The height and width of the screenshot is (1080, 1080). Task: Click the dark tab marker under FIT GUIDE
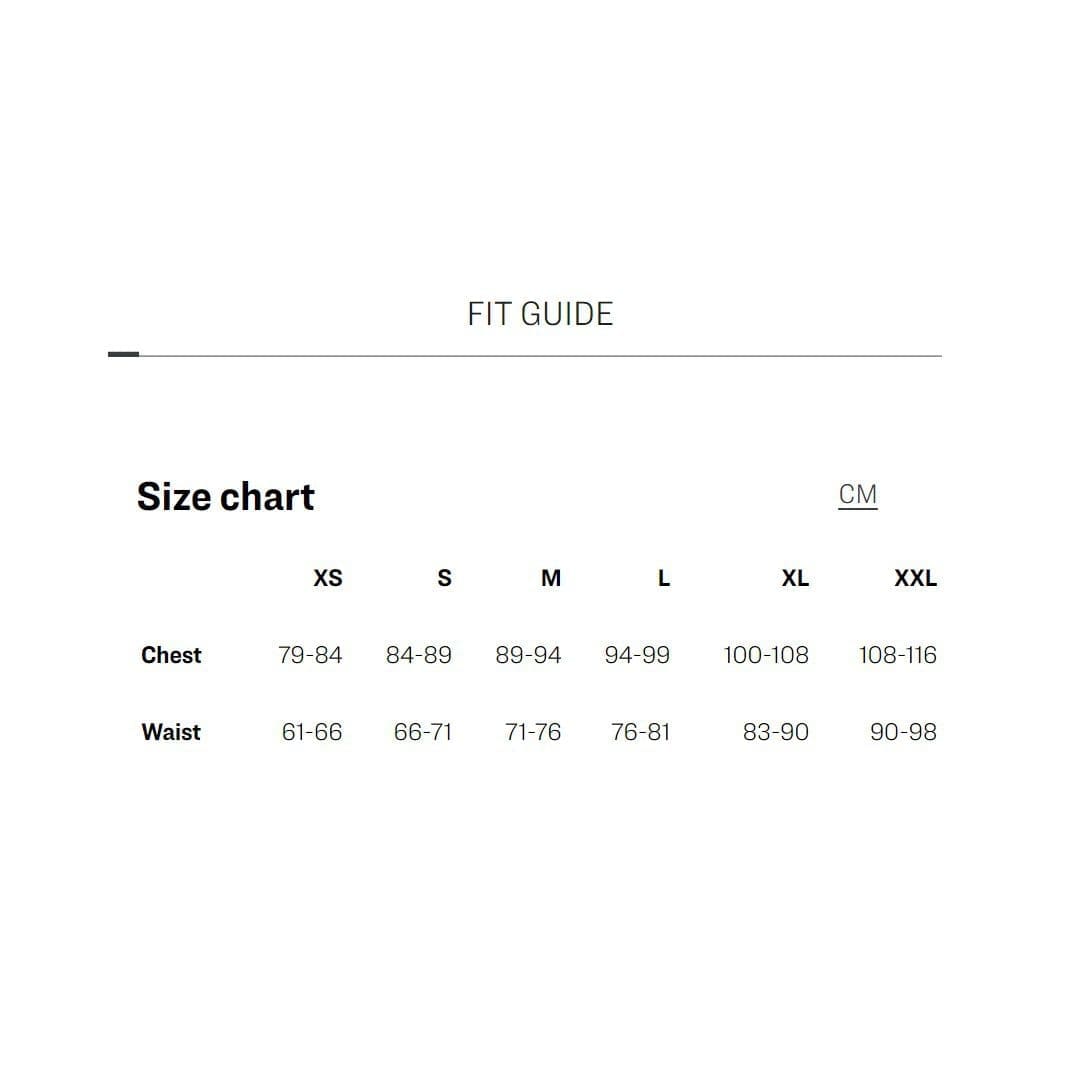[123, 354]
